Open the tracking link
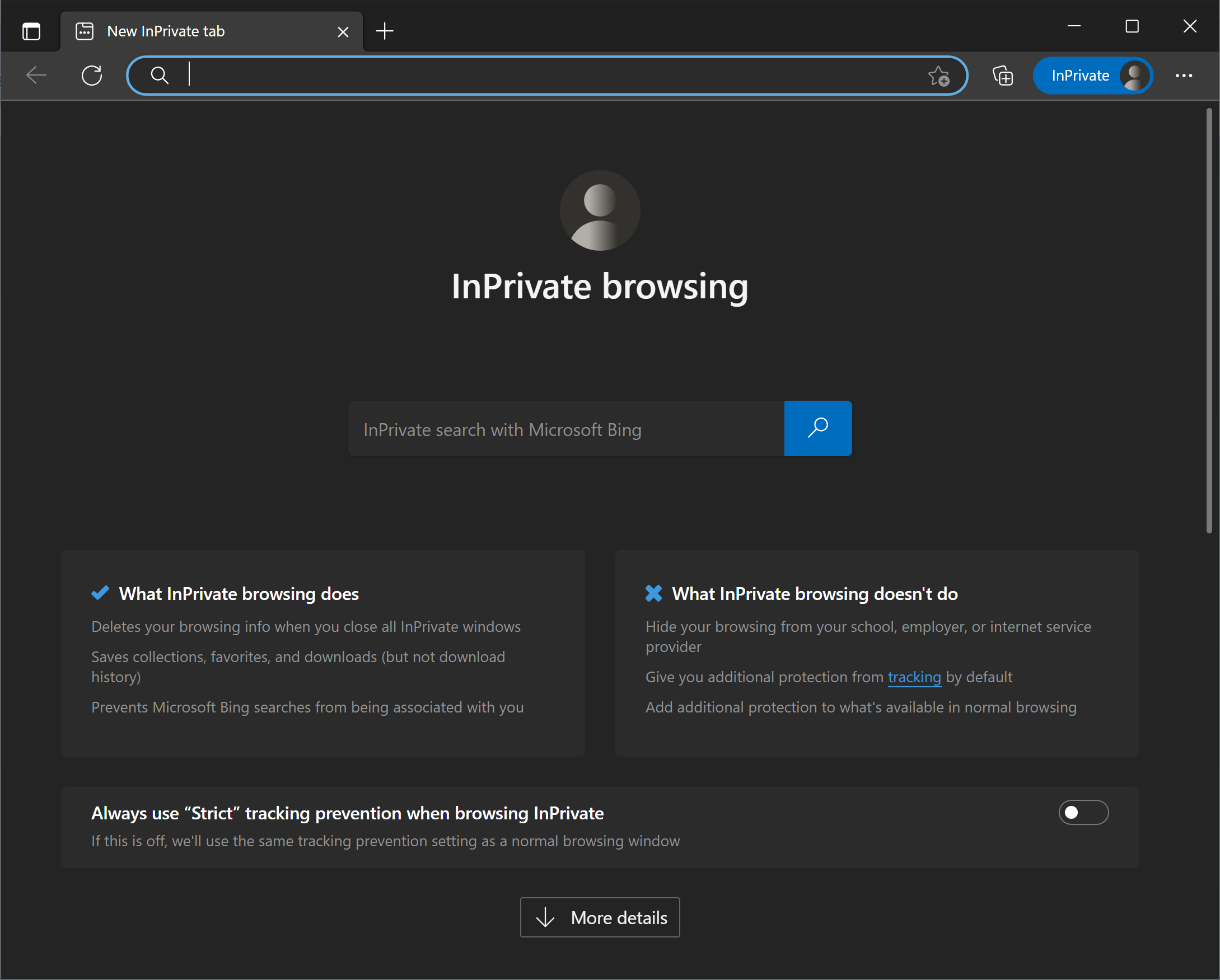 (914, 677)
